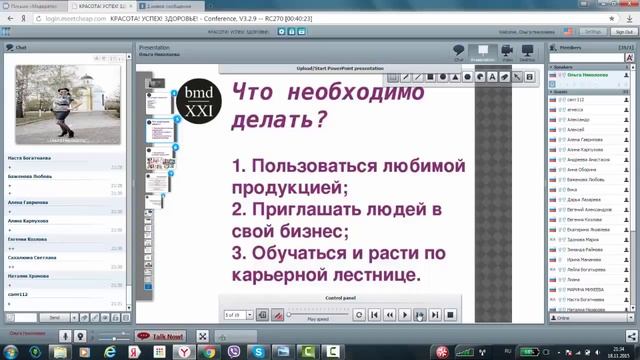
Task: Open slide number dropdown showing 5 of 19
Action: 249,315
